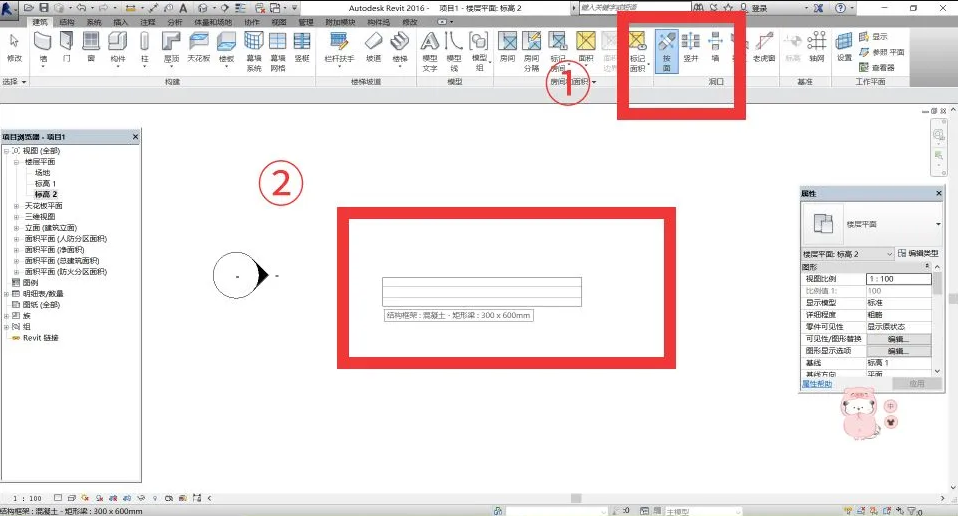Select the 栏杆扶手 (Railing) tool
The width and height of the screenshot is (958, 516).
click(339, 48)
